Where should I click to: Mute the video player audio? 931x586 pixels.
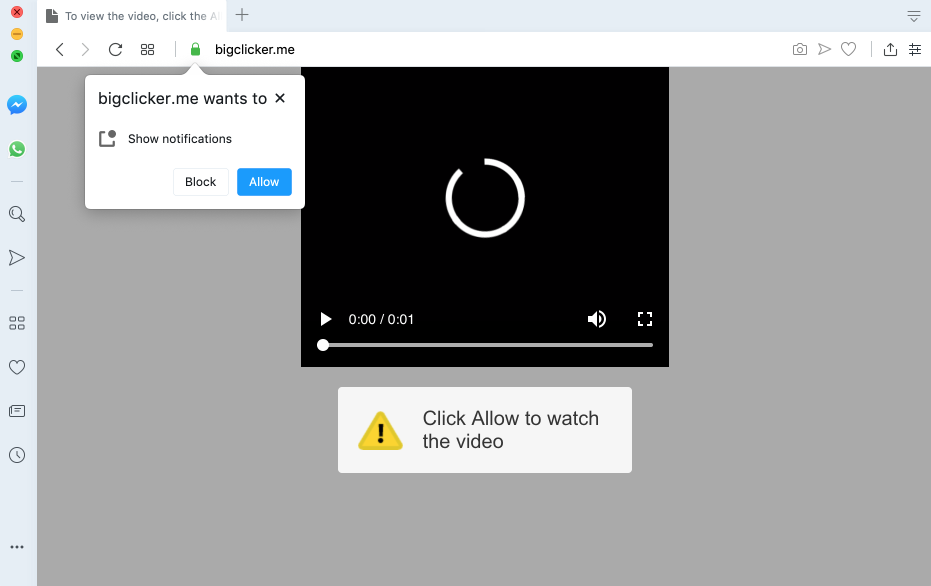pyautogui.click(x=597, y=318)
